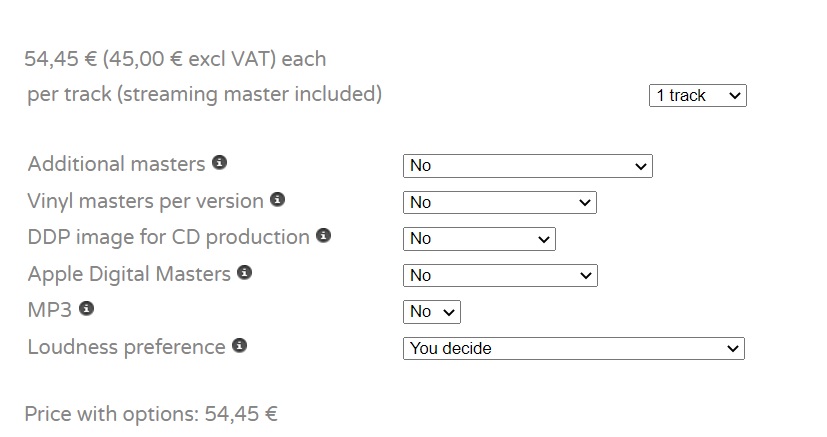Open the 'You decide' loudness dropdown
The height and width of the screenshot is (437, 827).
point(574,349)
